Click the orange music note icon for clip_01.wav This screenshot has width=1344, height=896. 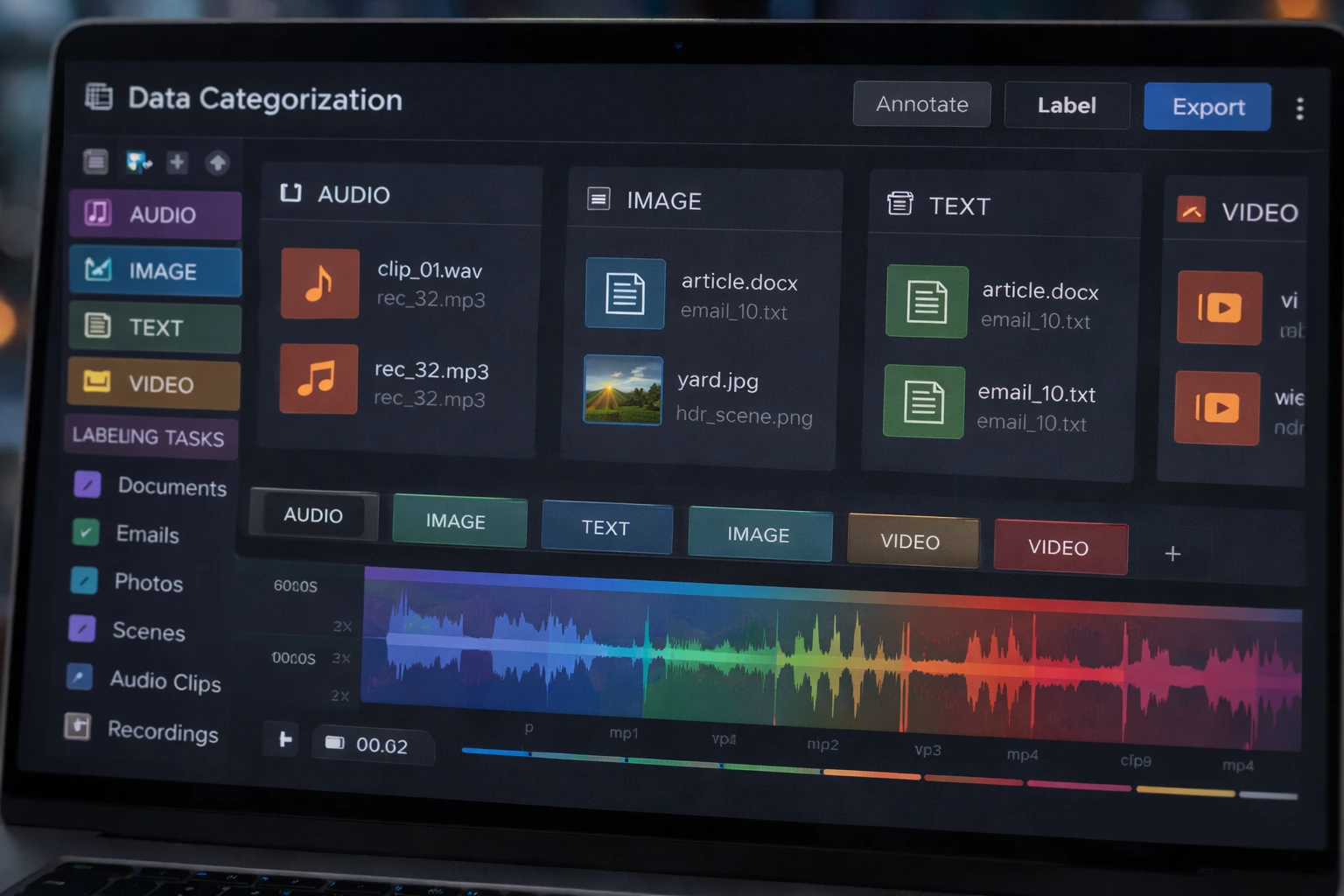click(319, 283)
